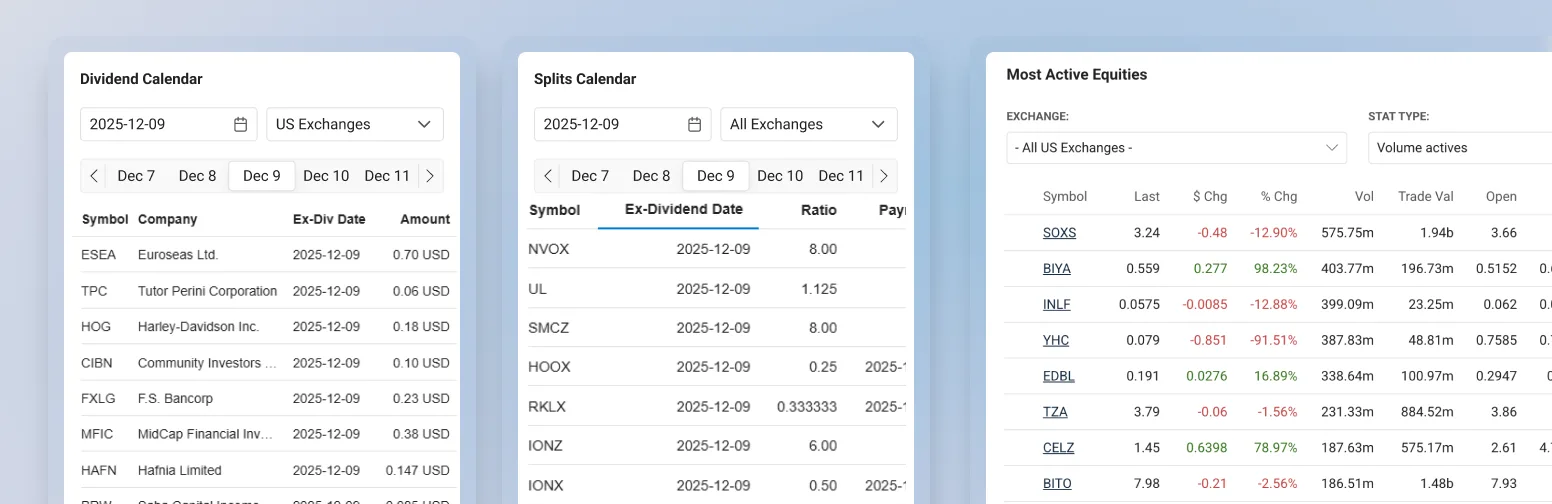The height and width of the screenshot is (504, 1552).
Task: Click the UL symbol in Splits Calendar
Action: pos(537,288)
